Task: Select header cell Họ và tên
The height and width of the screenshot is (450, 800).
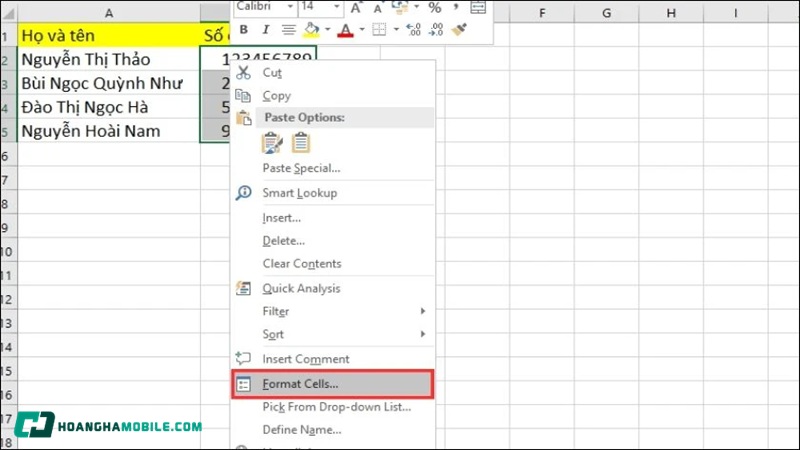Action: click(109, 35)
